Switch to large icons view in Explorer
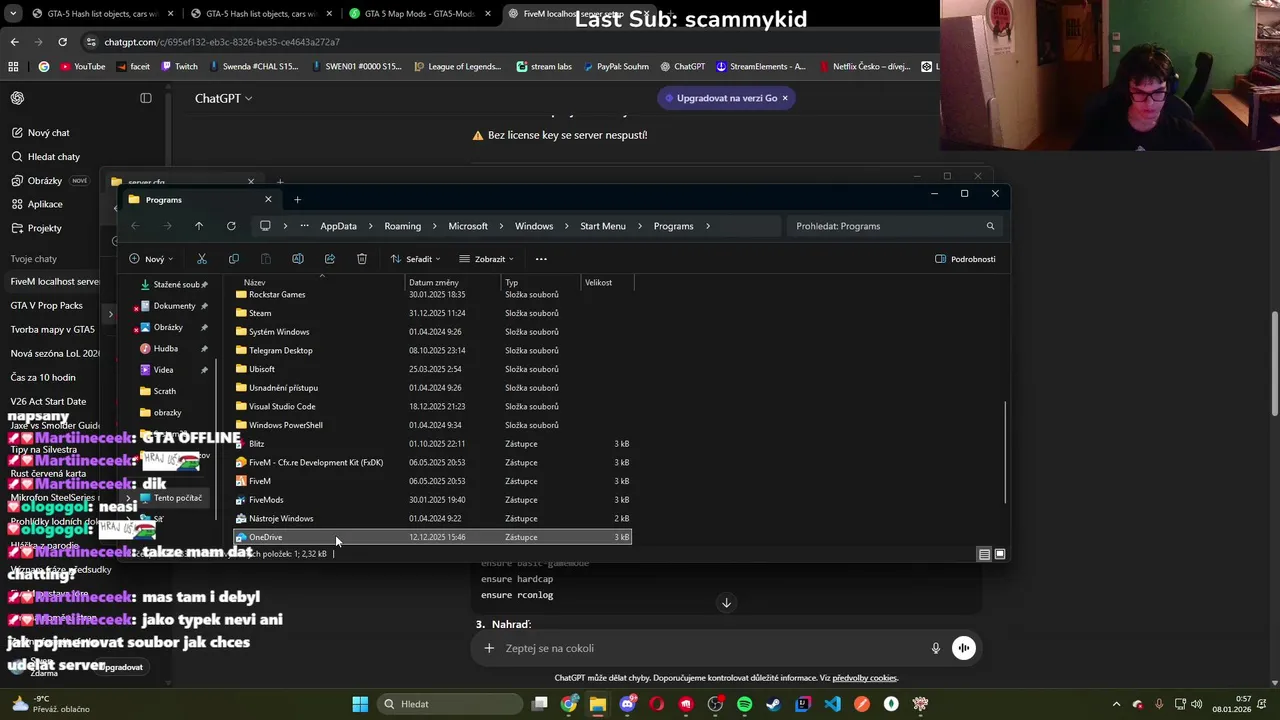The image size is (1280, 720). point(1000,554)
